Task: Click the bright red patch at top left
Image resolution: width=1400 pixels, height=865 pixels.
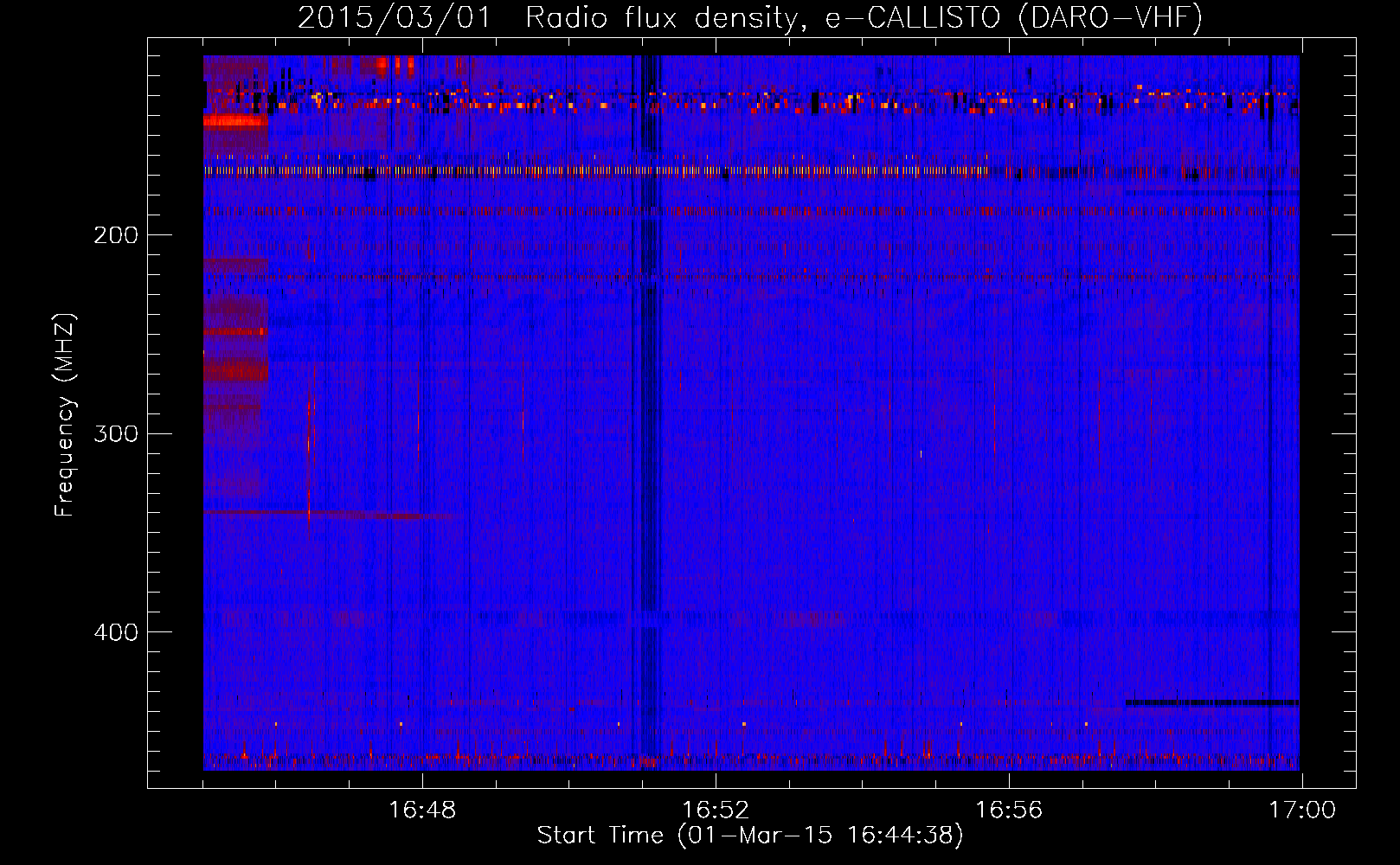Action: pyautogui.click(x=234, y=121)
